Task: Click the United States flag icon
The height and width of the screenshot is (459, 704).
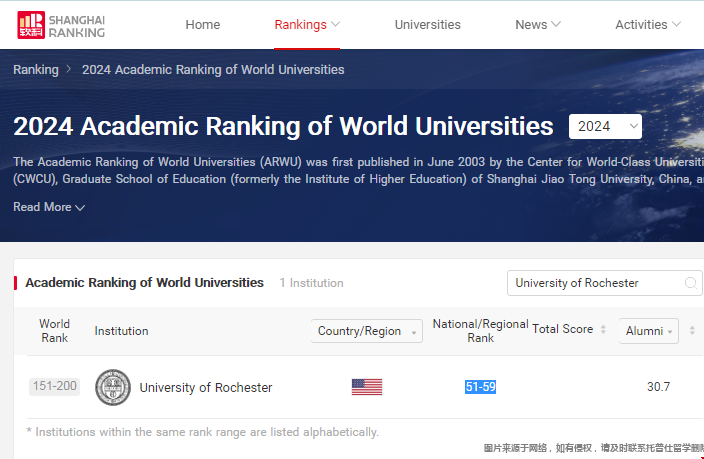Action: [x=367, y=387]
